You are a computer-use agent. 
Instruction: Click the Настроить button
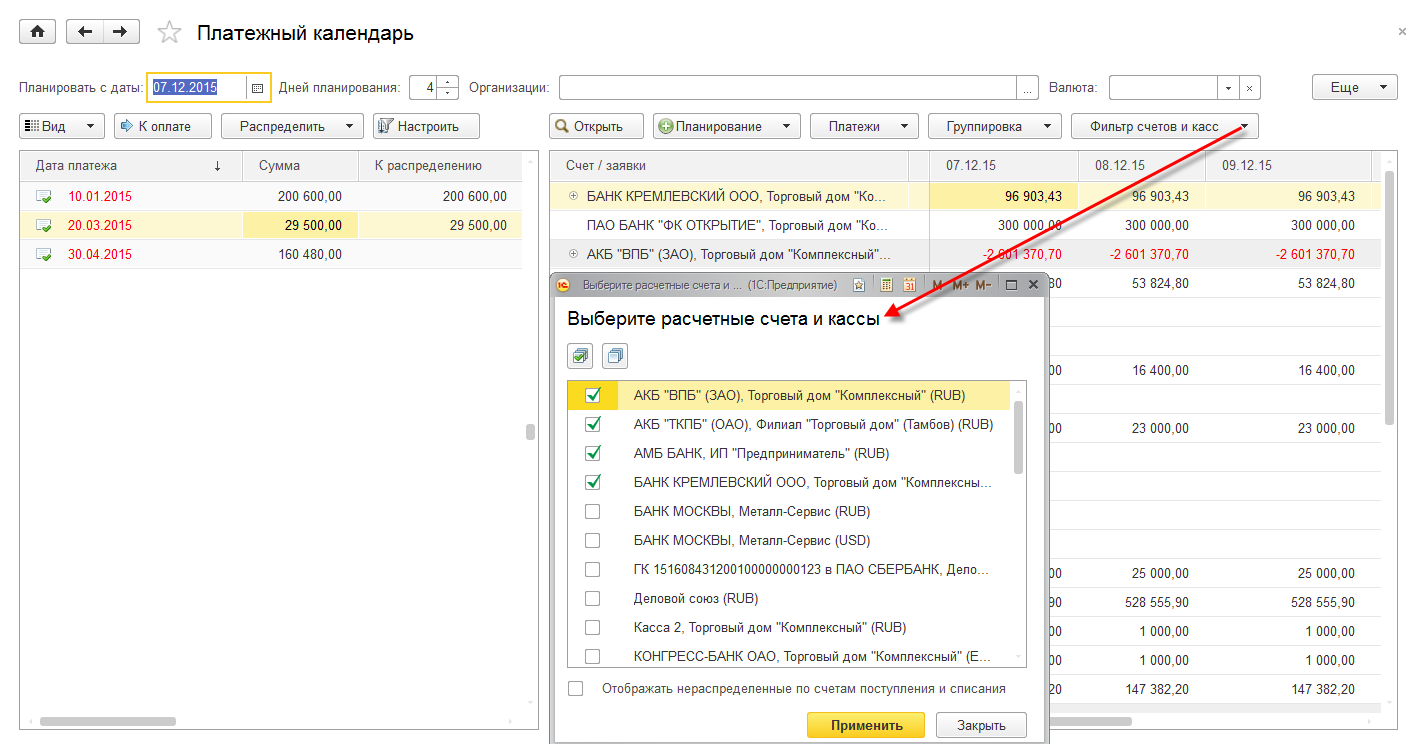426,126
